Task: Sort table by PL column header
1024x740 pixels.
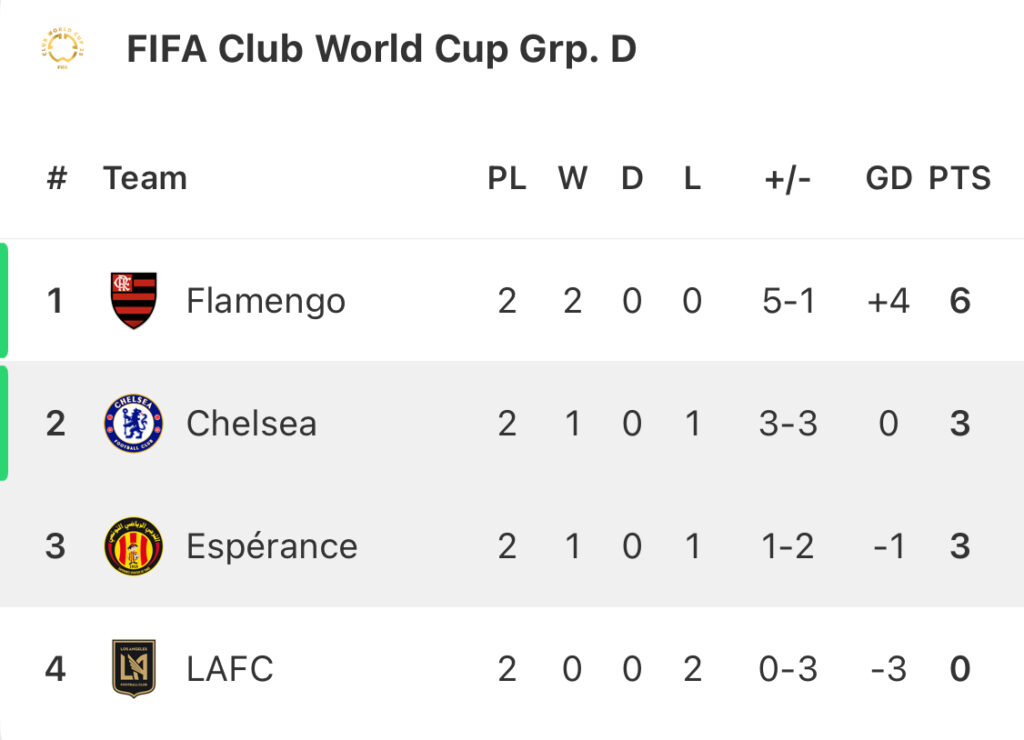Action: [507, 178]
